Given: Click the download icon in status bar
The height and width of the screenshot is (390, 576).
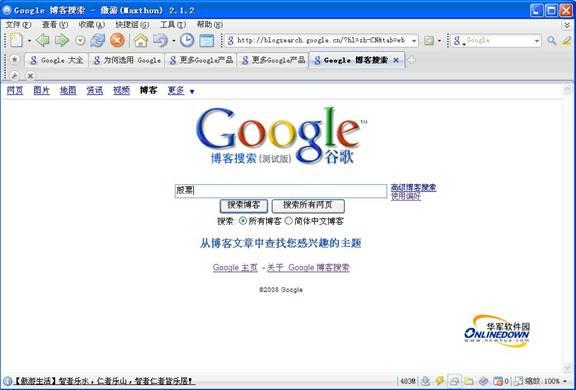Looking at the screenshot, I should [x=425, y=381].
